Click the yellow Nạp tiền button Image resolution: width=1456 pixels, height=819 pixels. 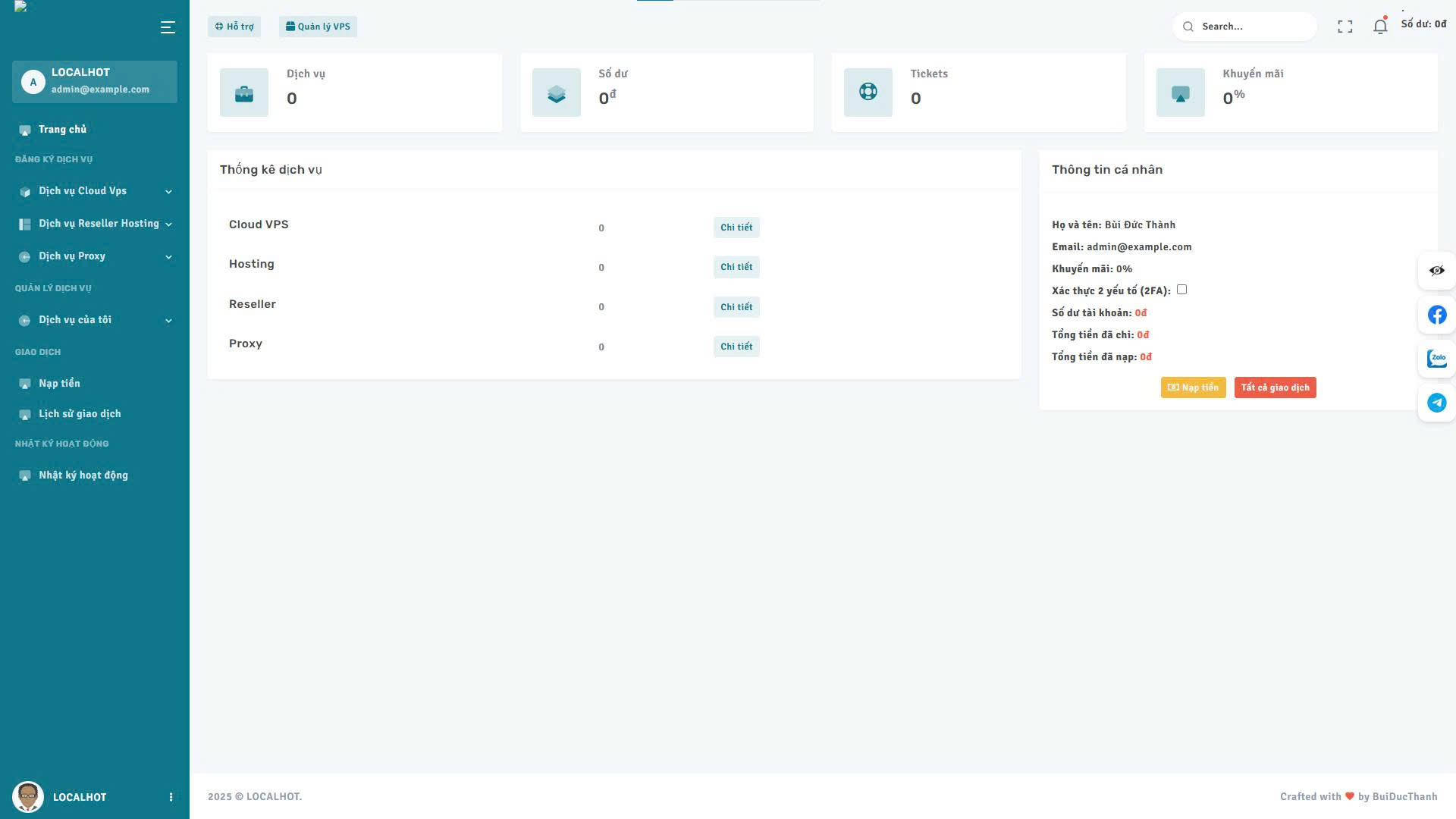1193,388
